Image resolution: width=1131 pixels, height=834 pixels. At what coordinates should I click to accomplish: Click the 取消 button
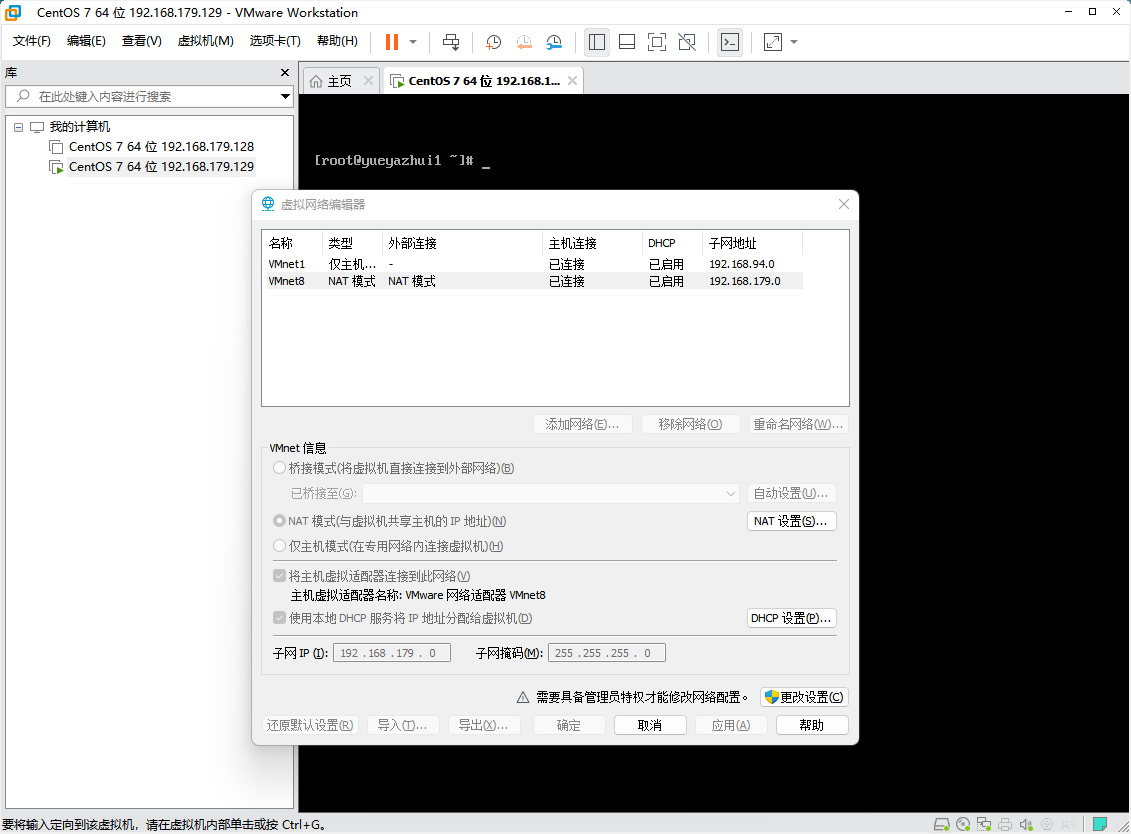pyautogui.click(x=650, y=725)
